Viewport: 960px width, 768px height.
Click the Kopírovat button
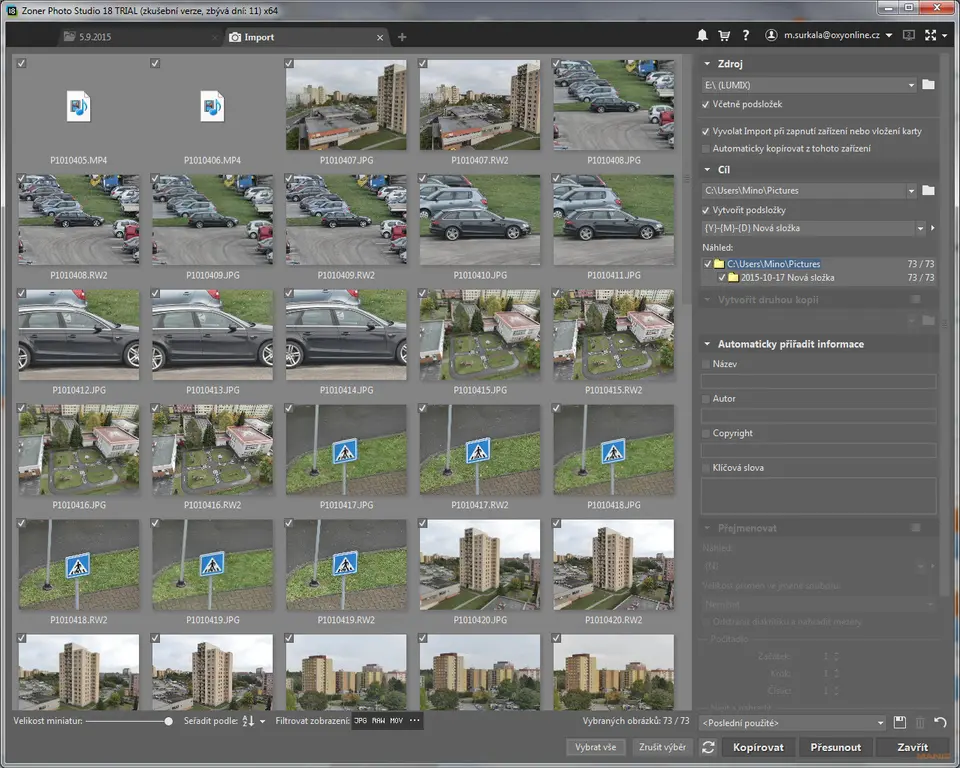click(x=758, y=747)
